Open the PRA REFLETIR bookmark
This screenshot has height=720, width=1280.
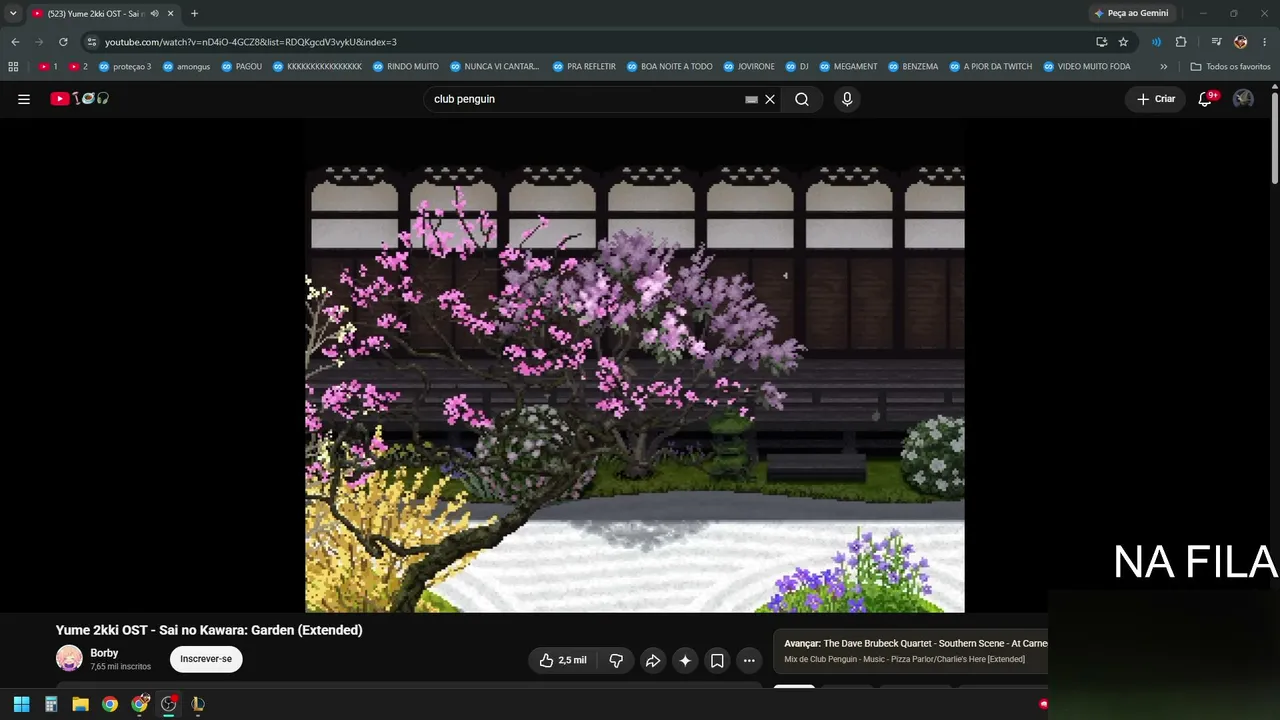coord(584,67)
